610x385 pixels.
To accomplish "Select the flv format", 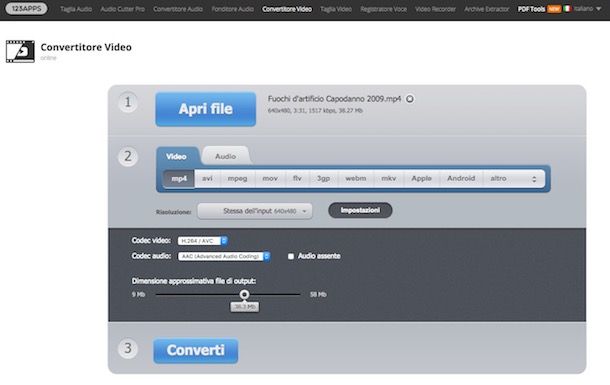I will (297, 178).
